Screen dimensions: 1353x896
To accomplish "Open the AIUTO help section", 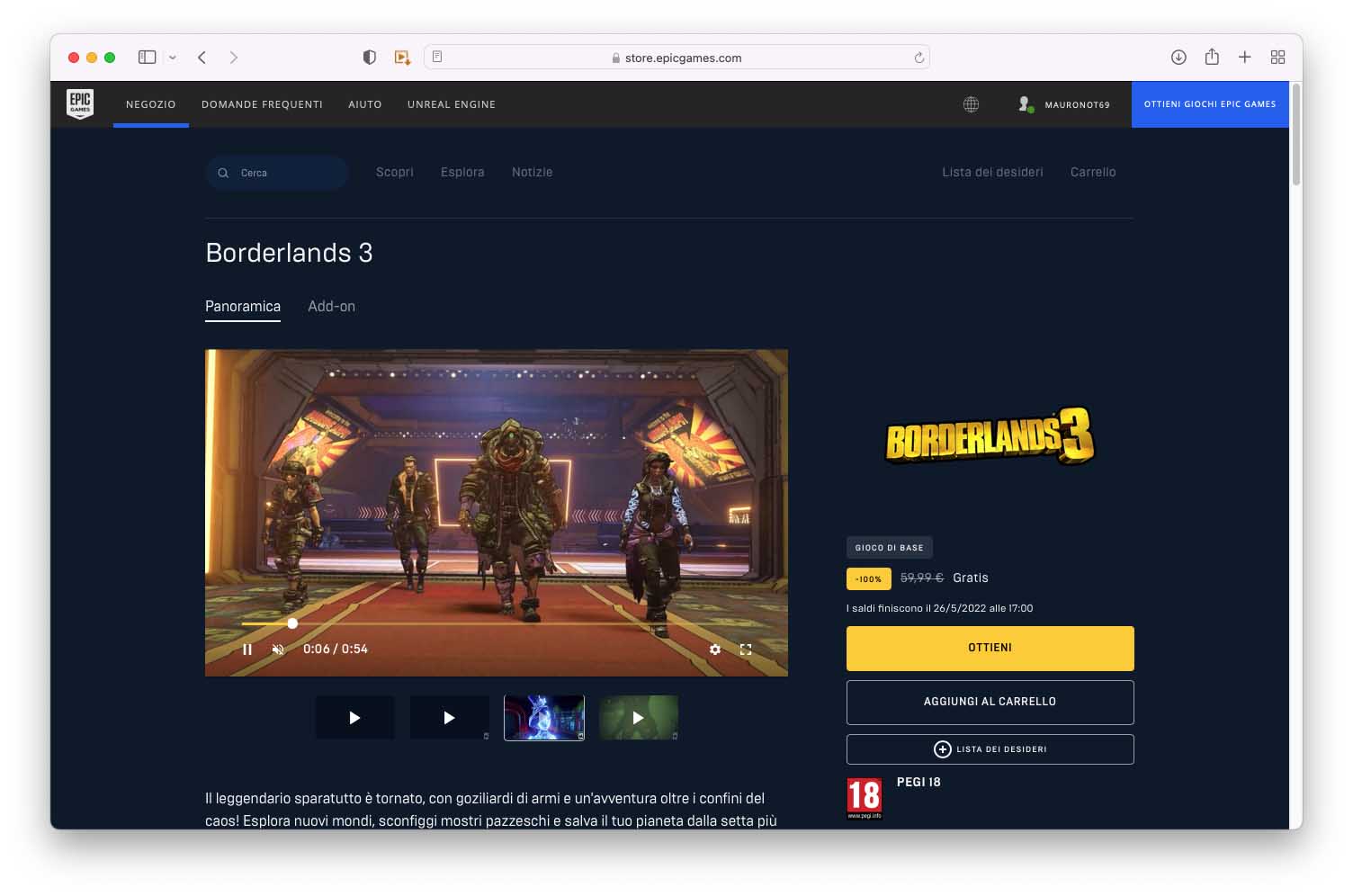I will tap(365, 104).
